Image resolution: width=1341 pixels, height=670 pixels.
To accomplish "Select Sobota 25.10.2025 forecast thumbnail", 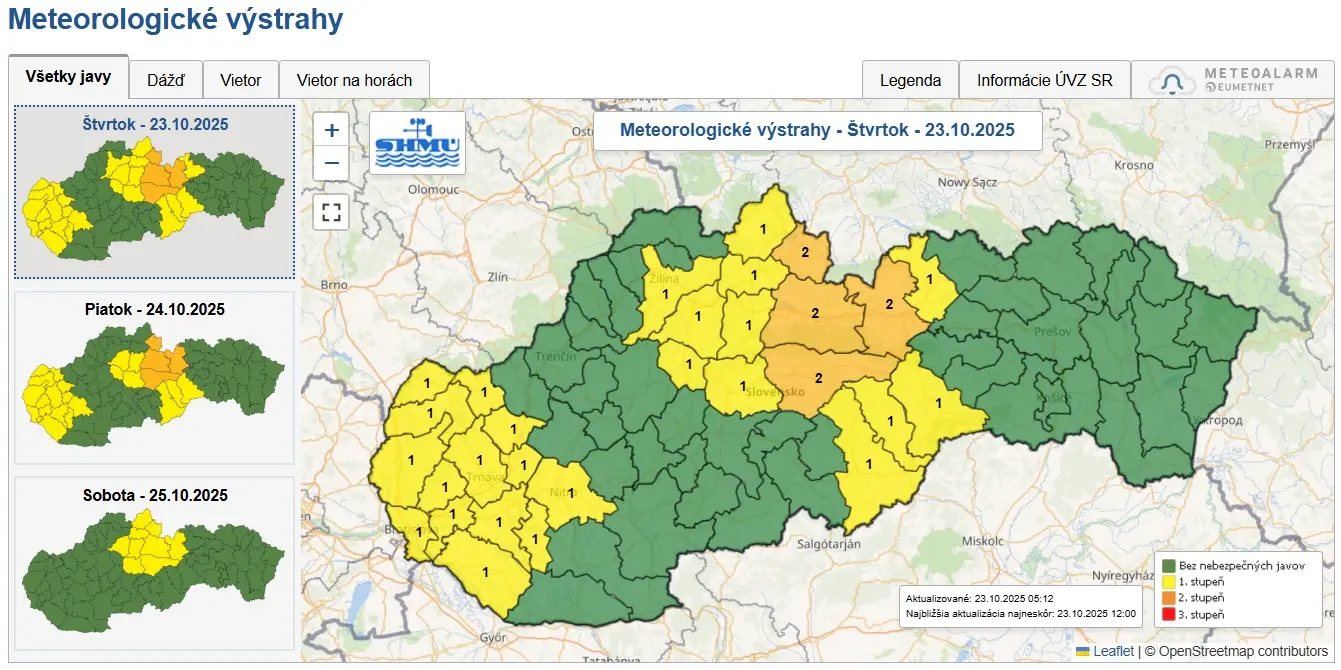I will tap(154, 562).
